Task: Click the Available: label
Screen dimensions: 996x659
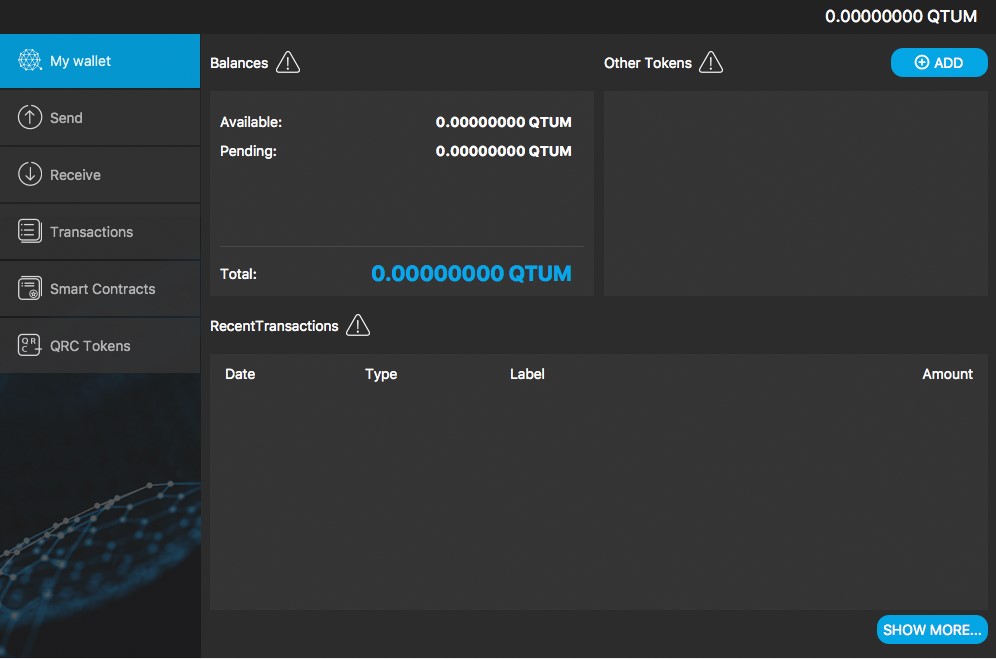Action: coord(251,122)
